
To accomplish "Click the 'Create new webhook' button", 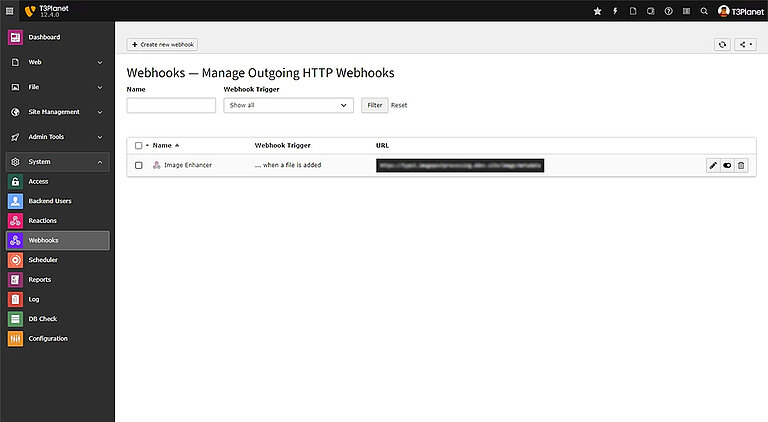I will [x=163, y=45].
